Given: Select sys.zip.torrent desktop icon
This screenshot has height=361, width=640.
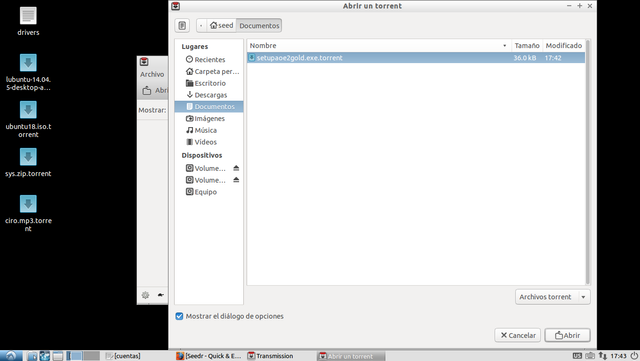Looking at the screenshot, I should [28, 162].
